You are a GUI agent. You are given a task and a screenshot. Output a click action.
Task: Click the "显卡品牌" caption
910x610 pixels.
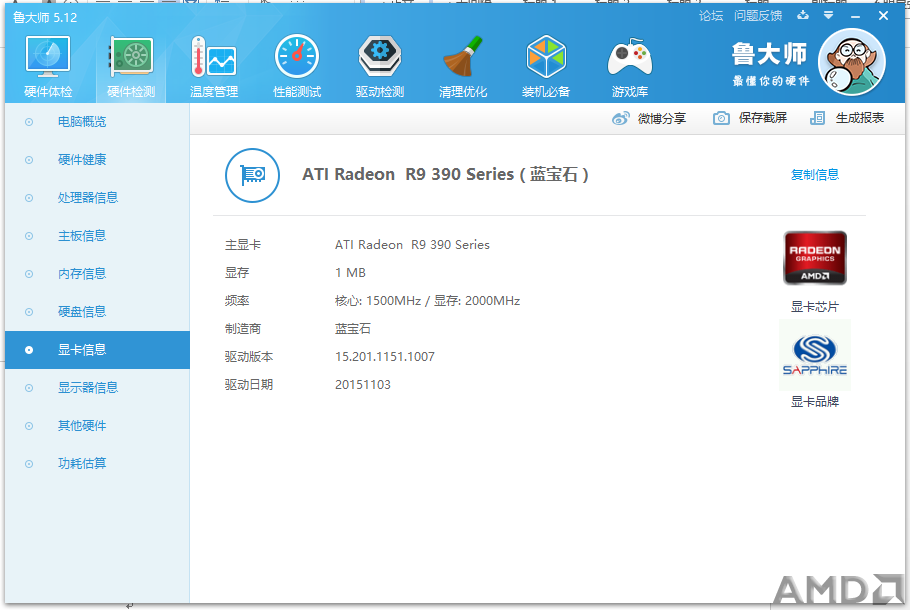click(815, 402)
